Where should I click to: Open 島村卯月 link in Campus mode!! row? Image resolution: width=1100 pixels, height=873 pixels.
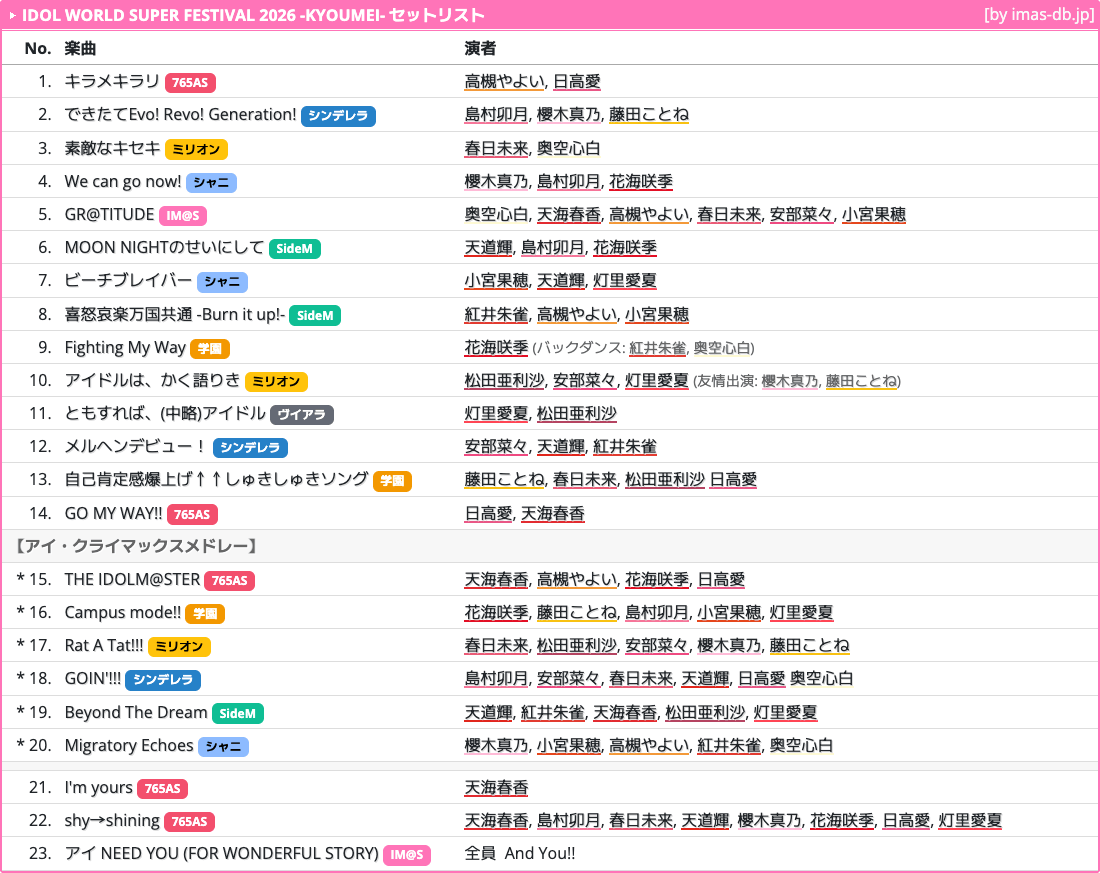(657, 612)
